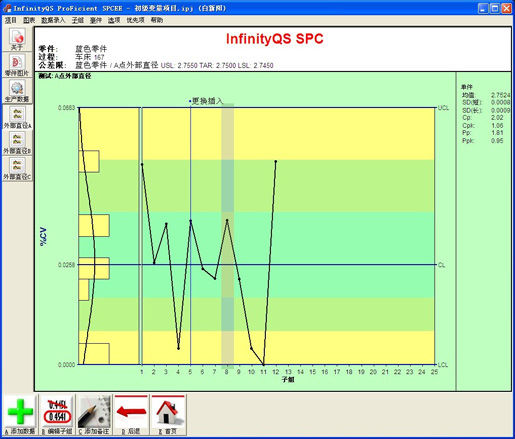Screen dimensions: 515x439
Task: Open the 数据录入 menu
Action: click(53, 20)
